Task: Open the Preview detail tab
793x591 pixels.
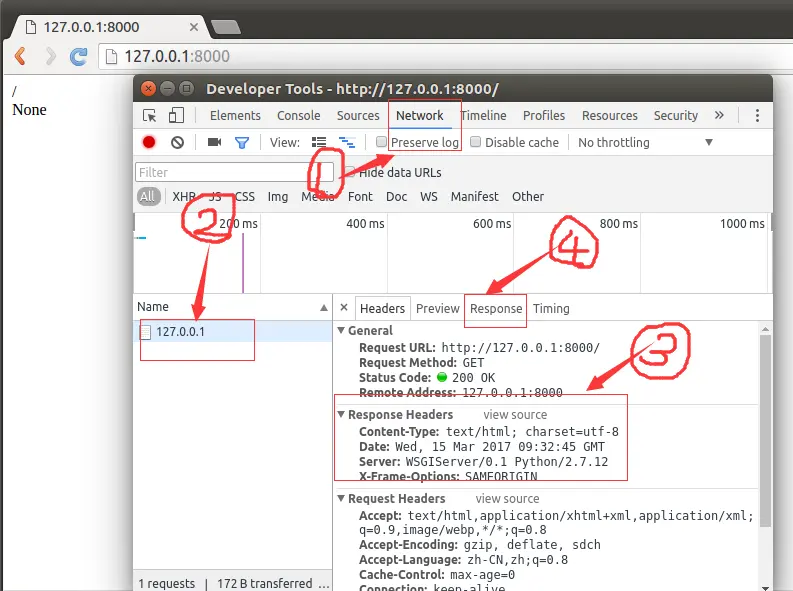Action: (437, 308)
